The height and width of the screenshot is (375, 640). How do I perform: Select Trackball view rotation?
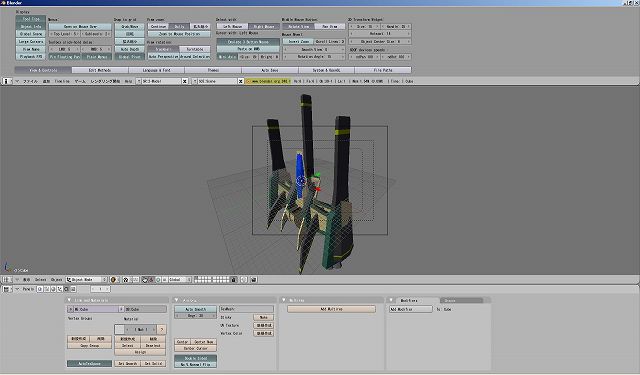point(163,49)
